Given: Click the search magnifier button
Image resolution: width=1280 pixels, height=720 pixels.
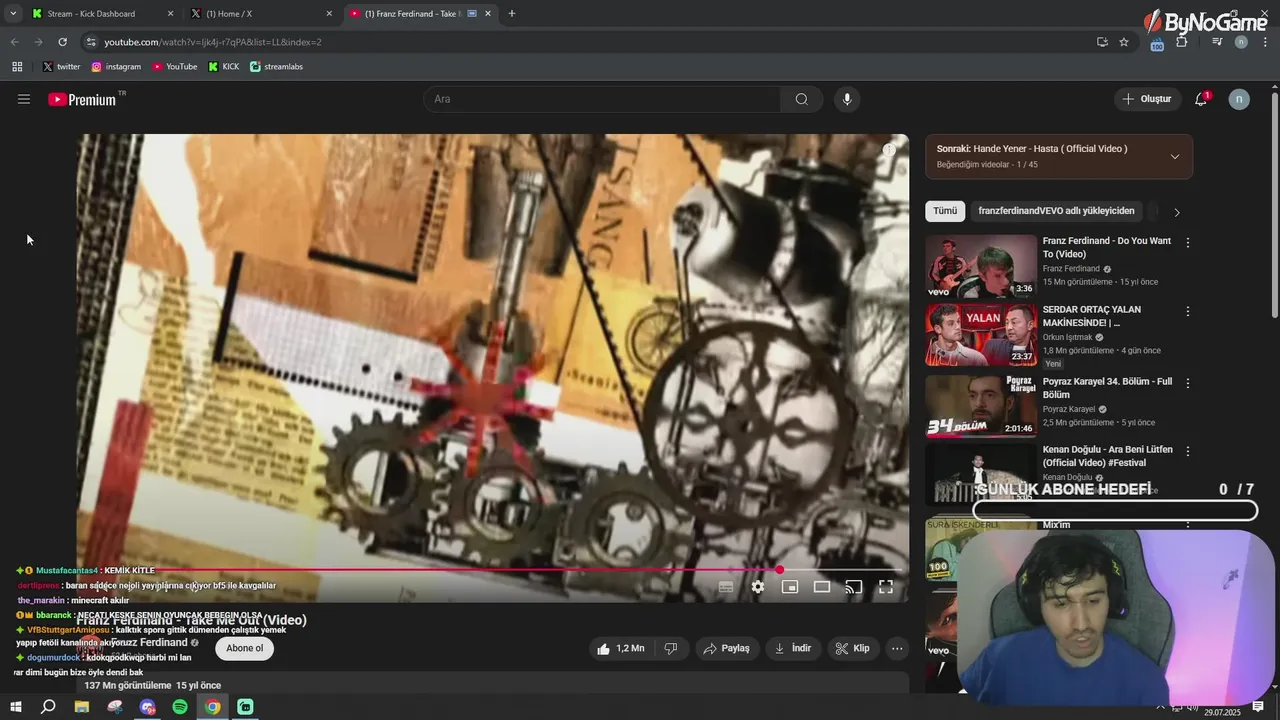Looking at the screenshot, I should (x=801, y=99).
